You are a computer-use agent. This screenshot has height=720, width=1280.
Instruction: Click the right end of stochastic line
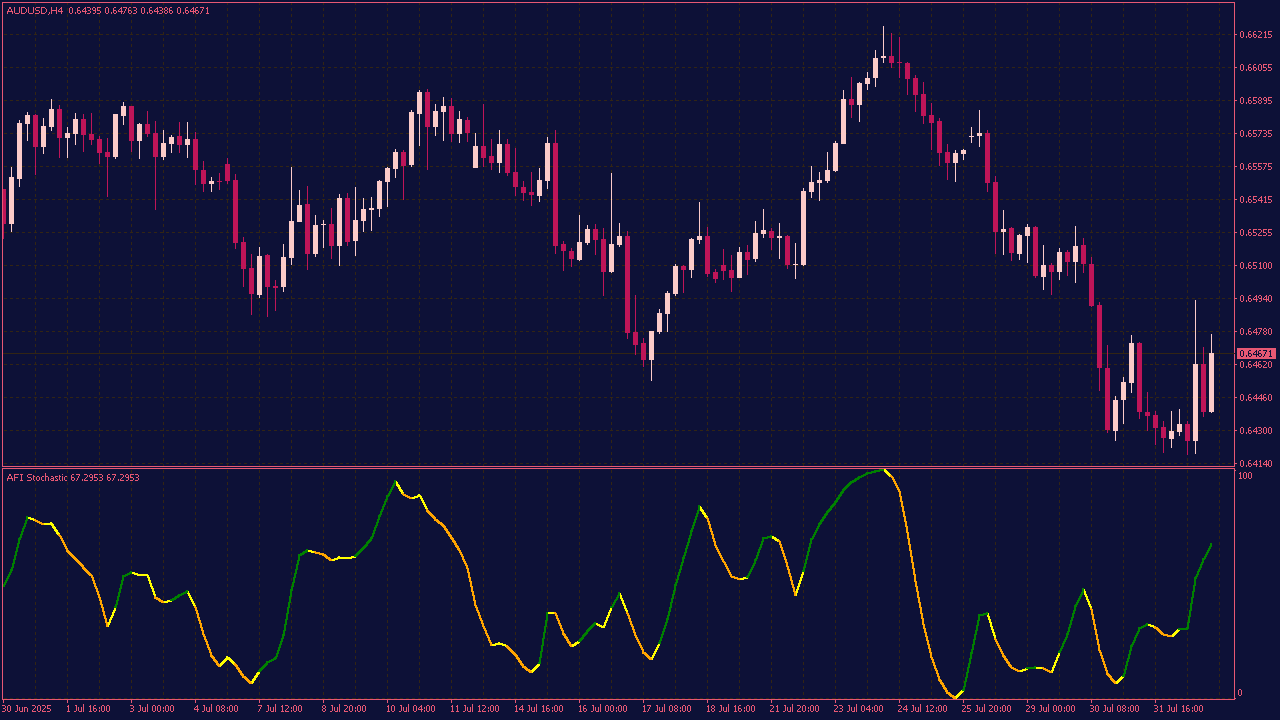pos(1211,544)
